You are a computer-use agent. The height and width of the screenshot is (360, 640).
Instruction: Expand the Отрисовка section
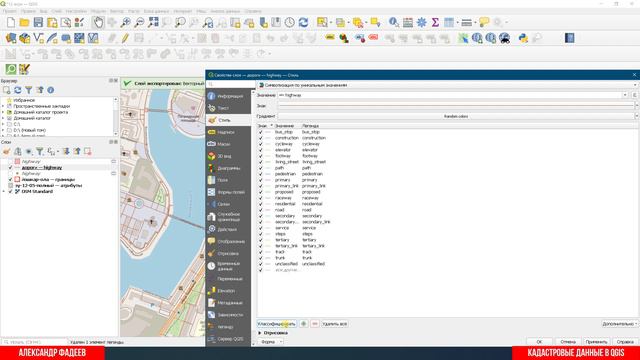(260, 333)
